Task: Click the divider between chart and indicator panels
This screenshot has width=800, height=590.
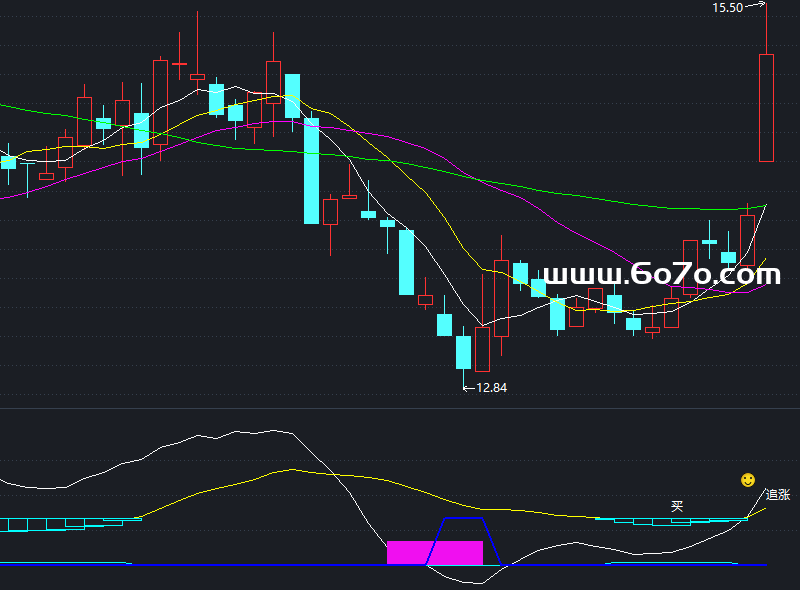Action: coord(400,408)
